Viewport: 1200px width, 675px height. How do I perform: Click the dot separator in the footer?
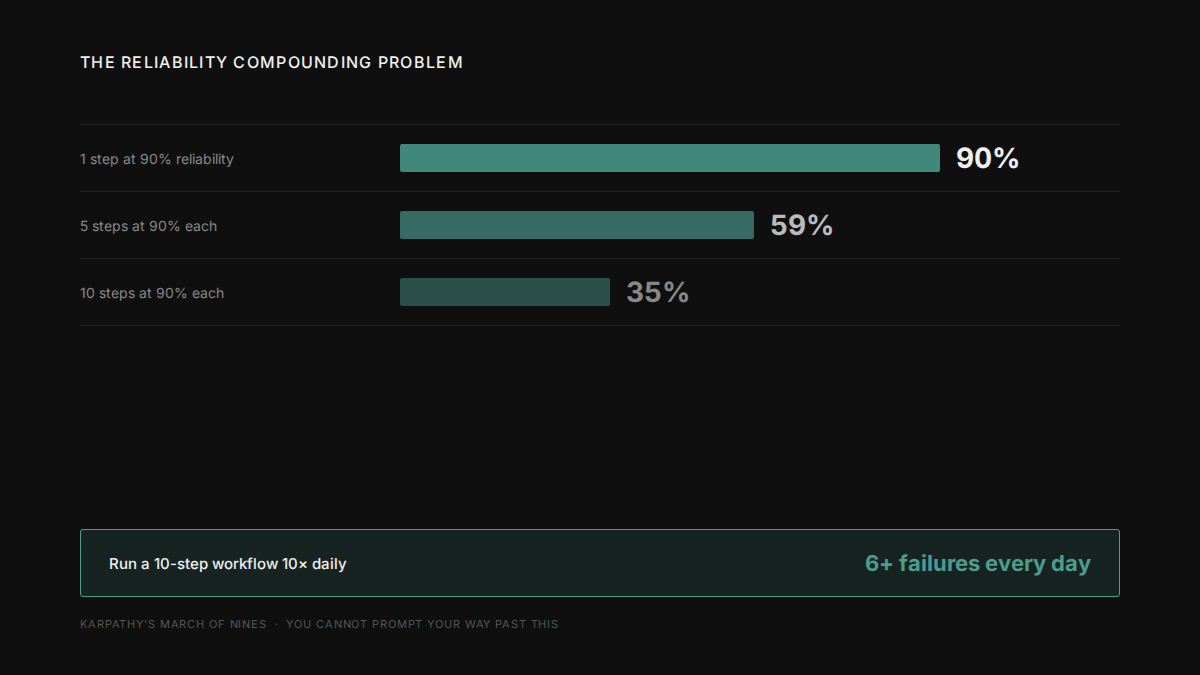[x=277, y=624]
